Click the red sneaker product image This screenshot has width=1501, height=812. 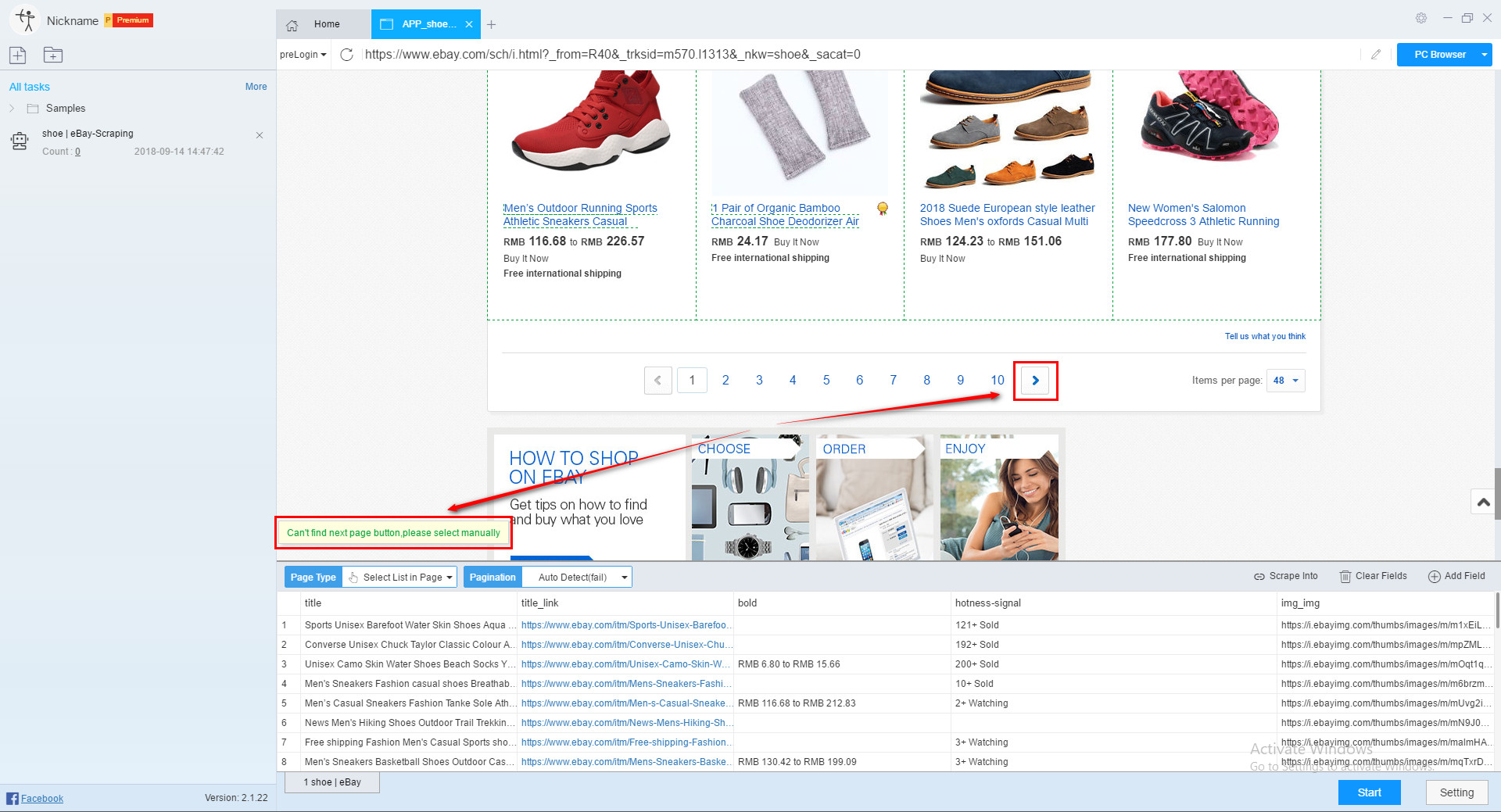point(591,121)
